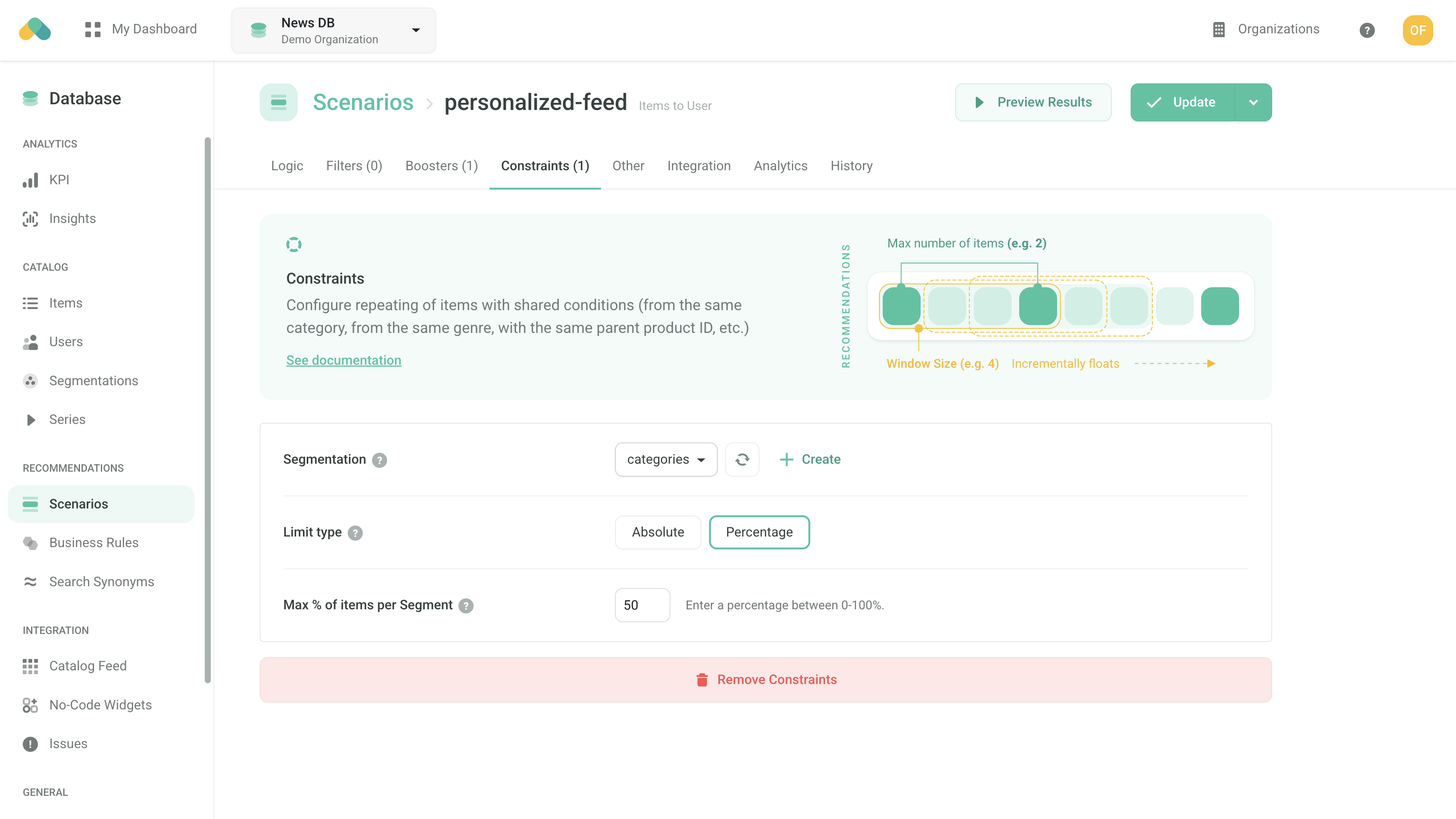Viewport: 1456px width, 819px height.
Task: Click the OF user avatar icon
Action: click(1417, 30)
